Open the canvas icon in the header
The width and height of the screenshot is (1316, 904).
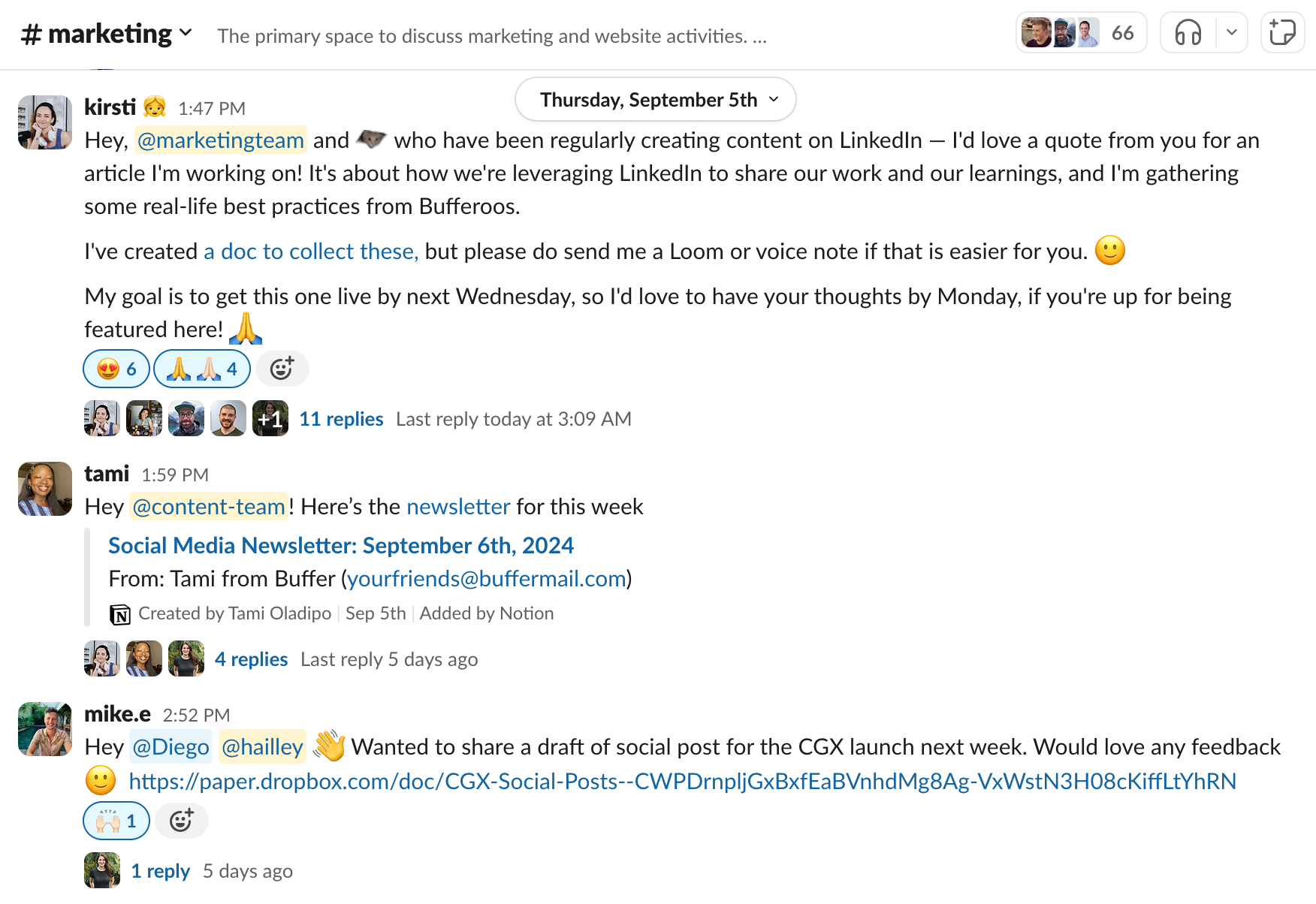pos(1282,33)
